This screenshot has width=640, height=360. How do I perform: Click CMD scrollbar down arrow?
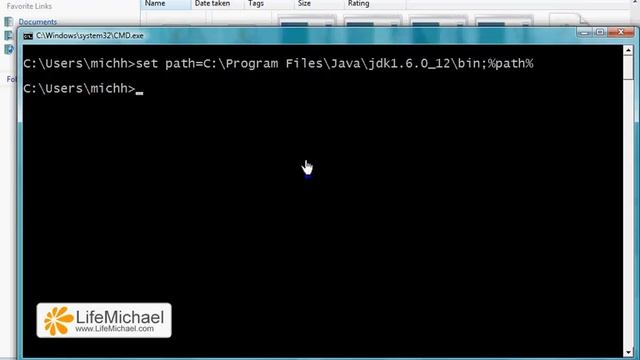[628, 351]
